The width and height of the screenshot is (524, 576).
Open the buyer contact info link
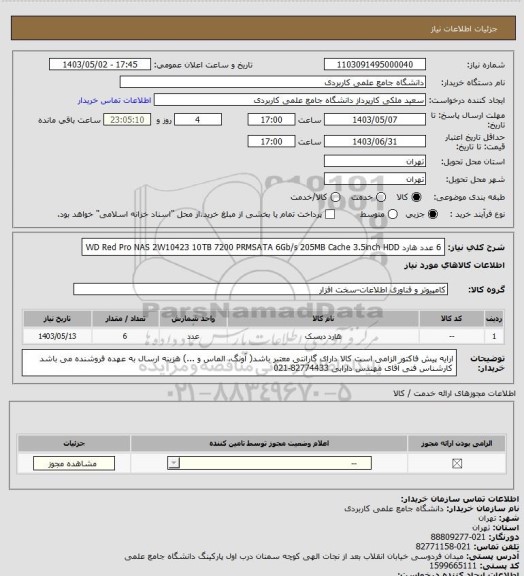point(114,100)
